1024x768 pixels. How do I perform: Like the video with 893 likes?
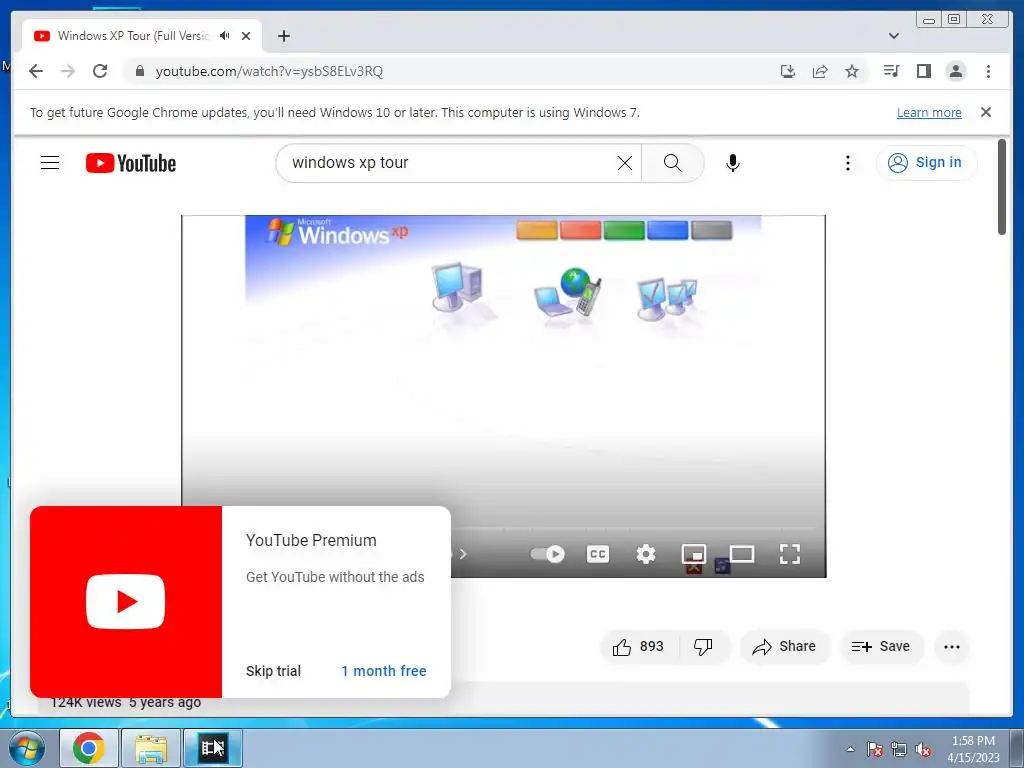coord(639,647)
